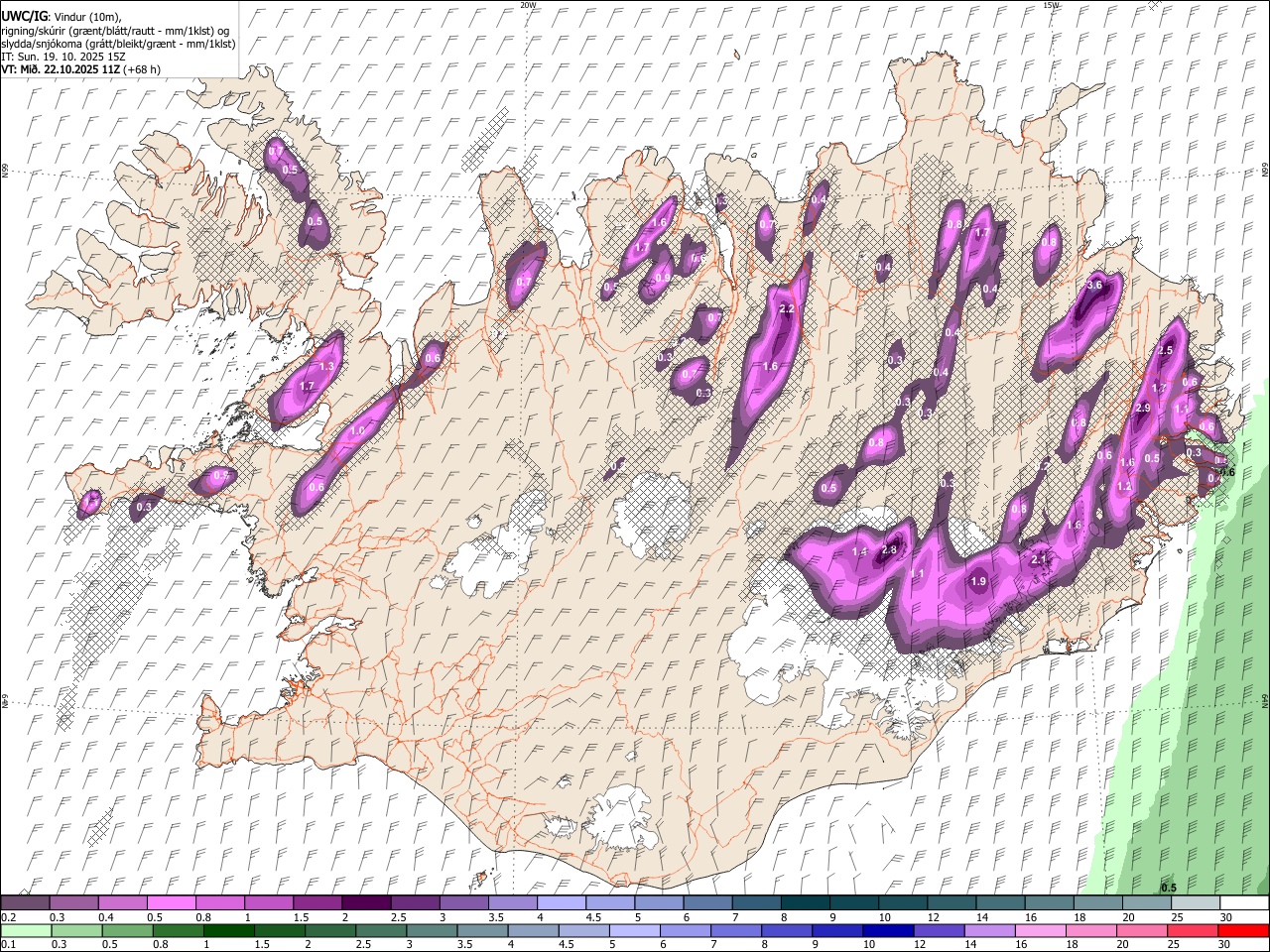Click the '20W' longitude label at the top
Screen dimensions: 1270x952
coord(528,5)
